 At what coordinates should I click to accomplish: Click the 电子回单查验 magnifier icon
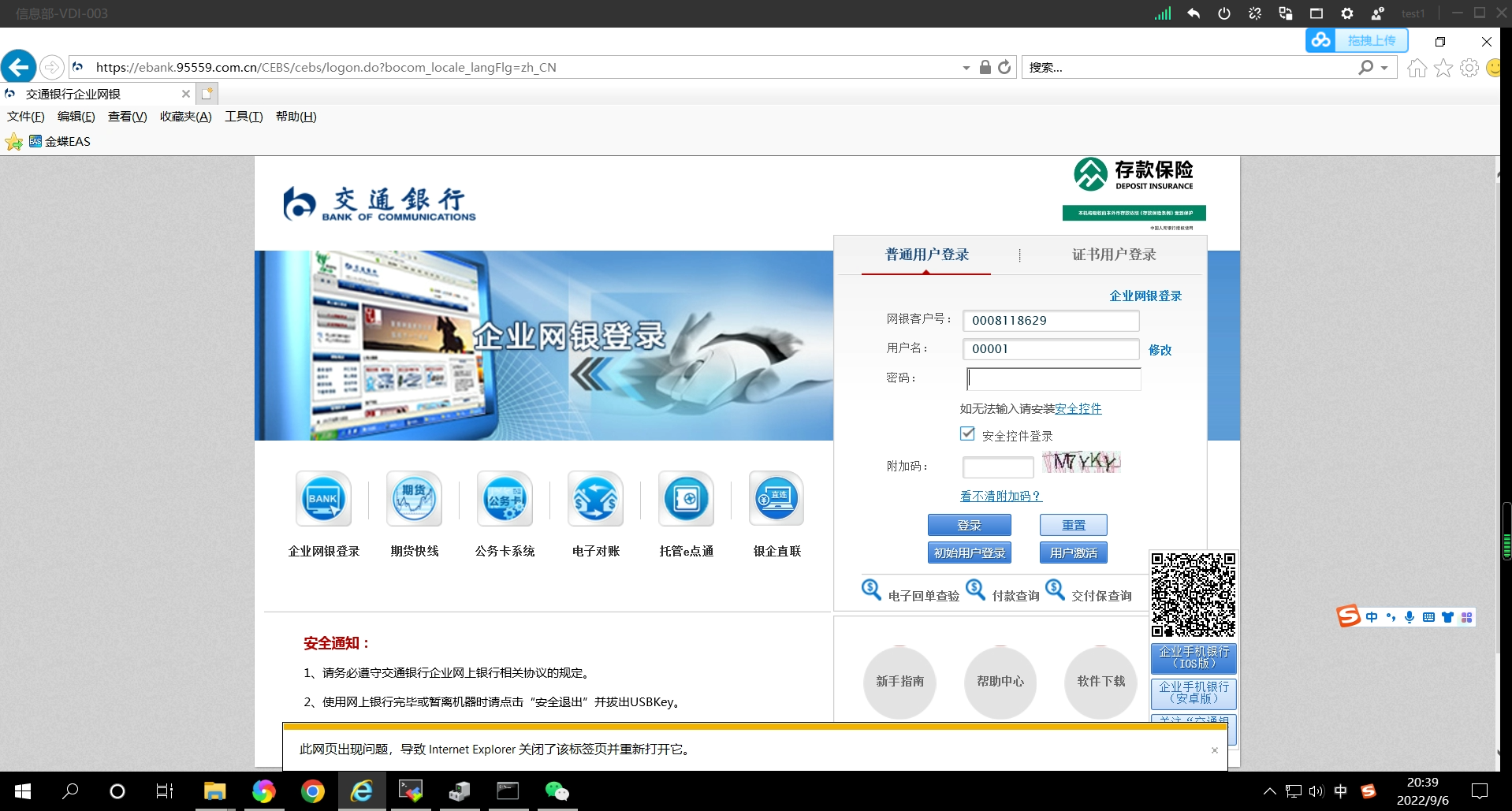pos(871,590)
